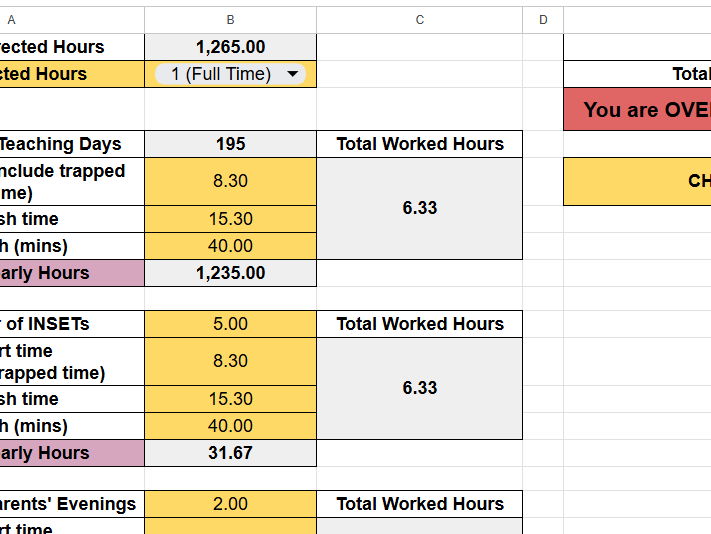
Task: Select column A header
Action: (72, 20)
